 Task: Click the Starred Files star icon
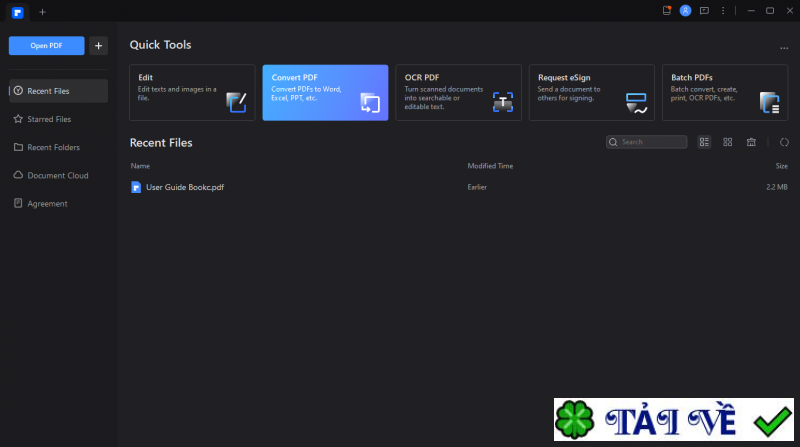tap(18, 119)
